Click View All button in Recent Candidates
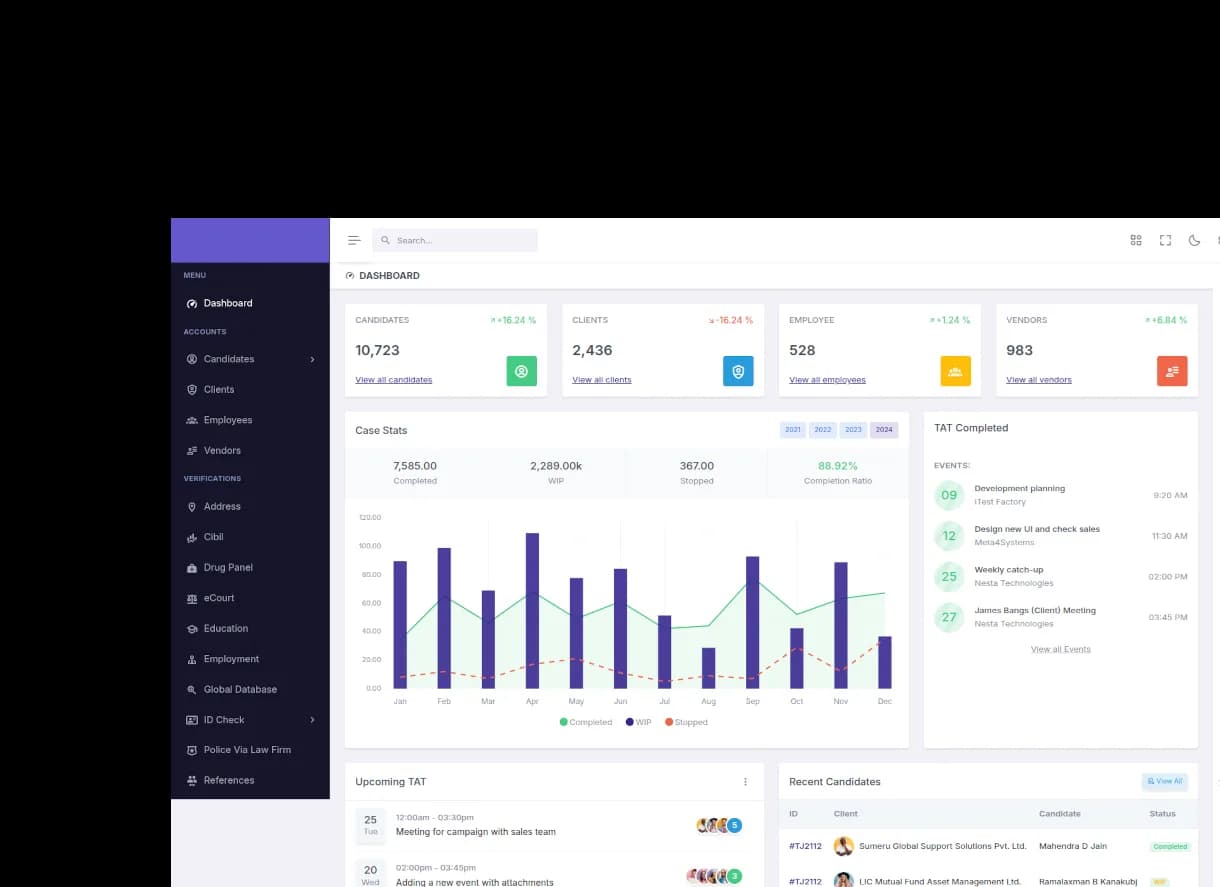This screenshot has height=887, width=1220. (x=1165, y=782)
